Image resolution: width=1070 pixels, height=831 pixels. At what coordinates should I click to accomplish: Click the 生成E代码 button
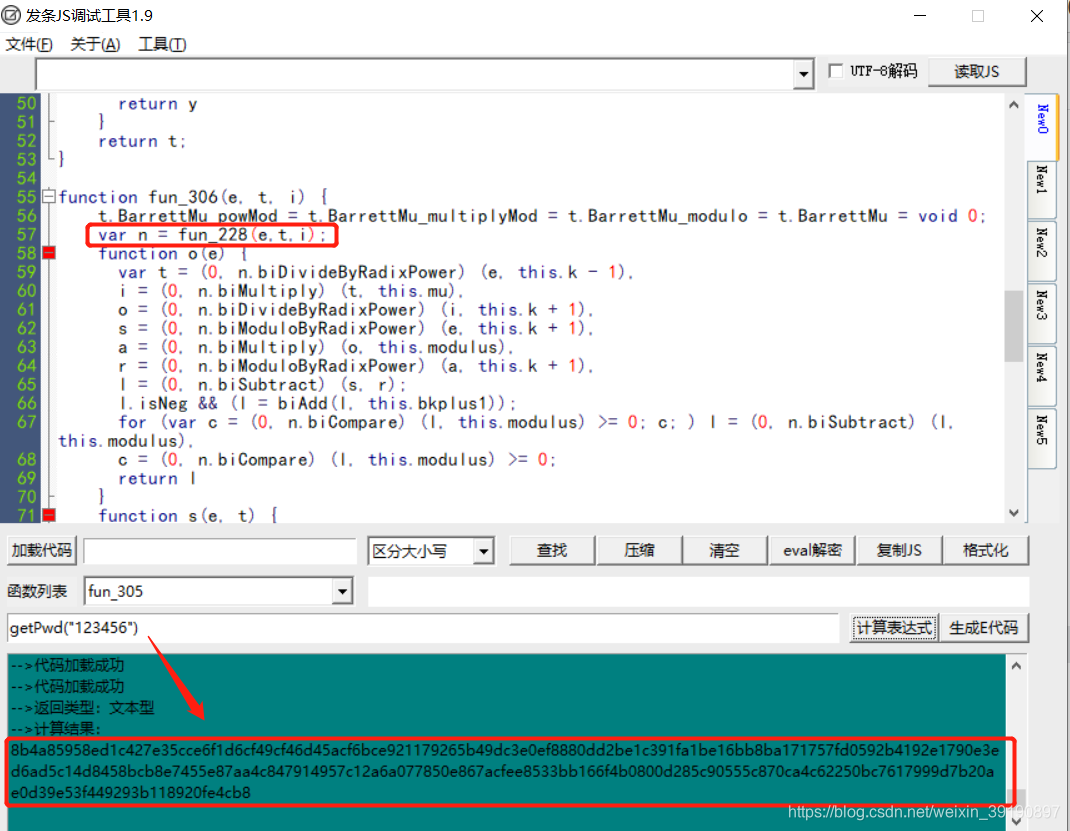click(983, 628)
